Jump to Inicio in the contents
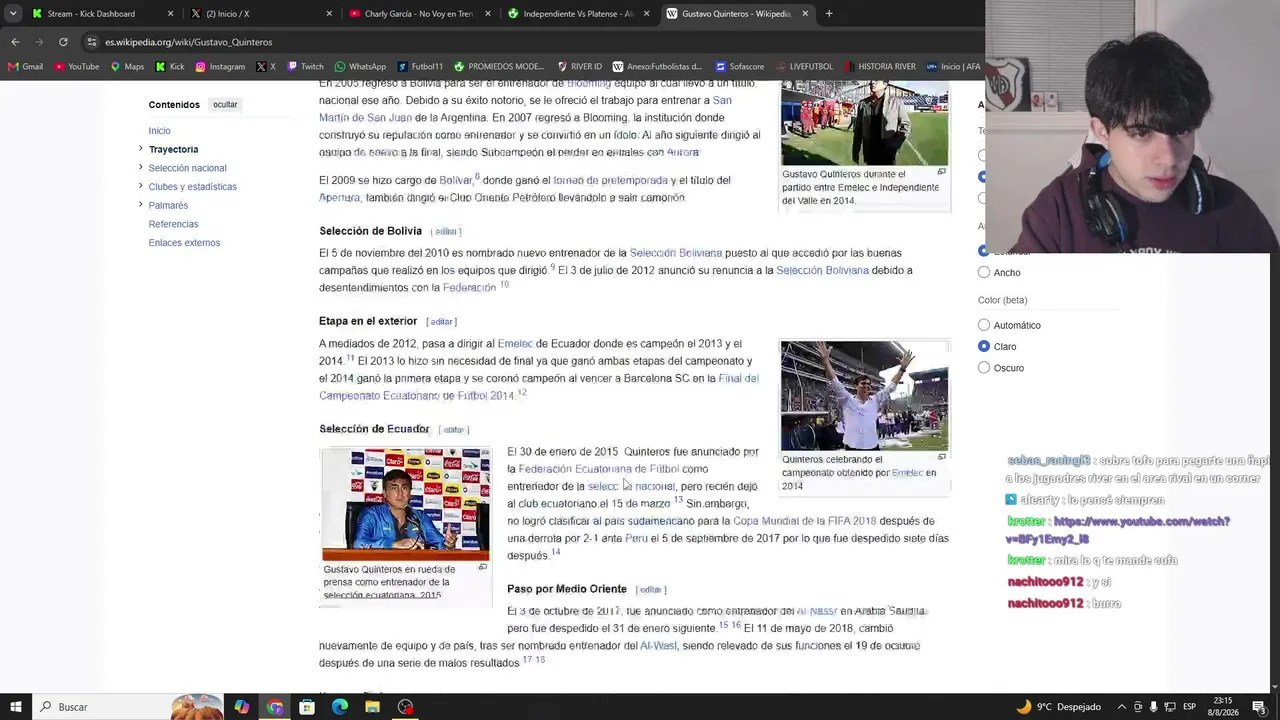Viewport: 1280px width, 720px height. 160,130
